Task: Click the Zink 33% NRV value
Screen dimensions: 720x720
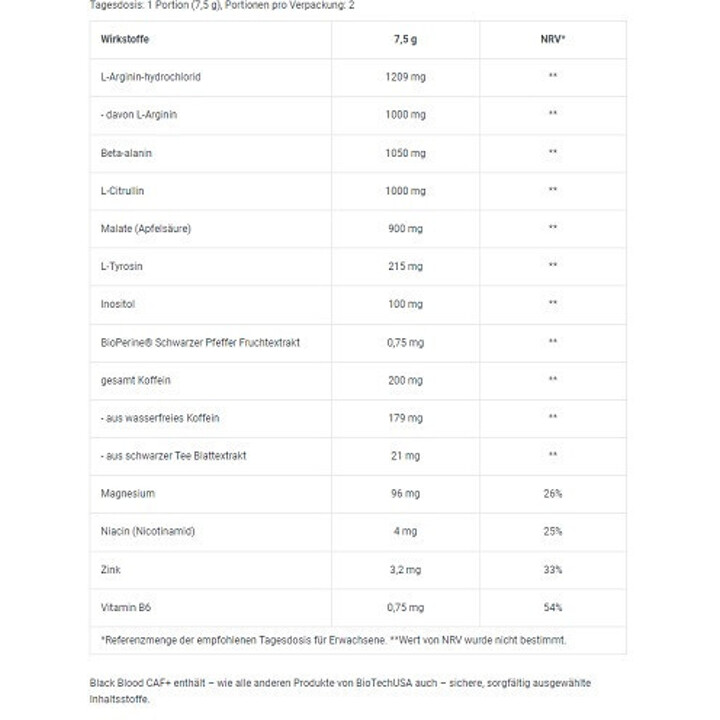Action: click(553, 570)
